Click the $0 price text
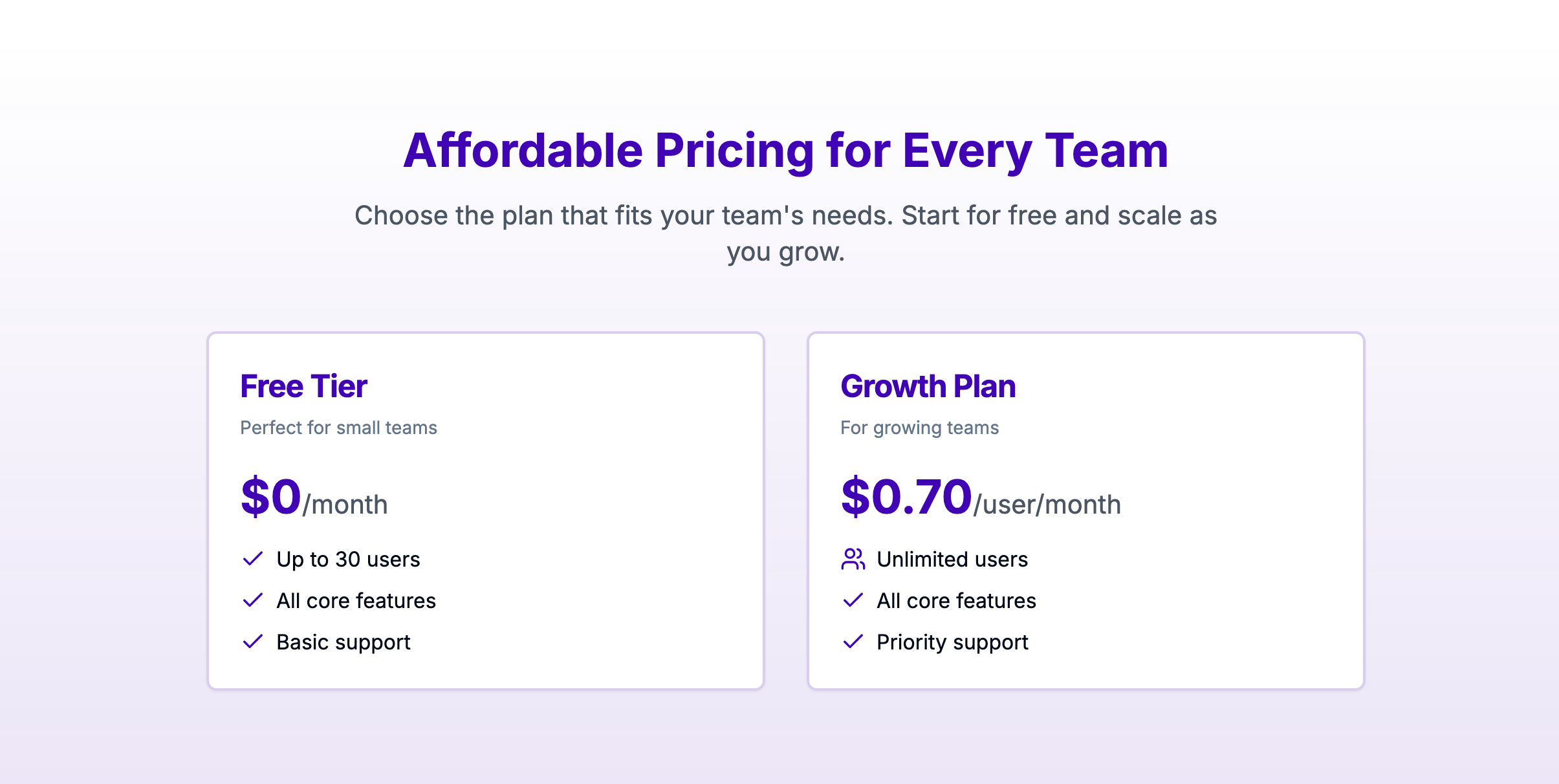The width and height of the screenshot is (1559, 784). (x=271, y=496)
